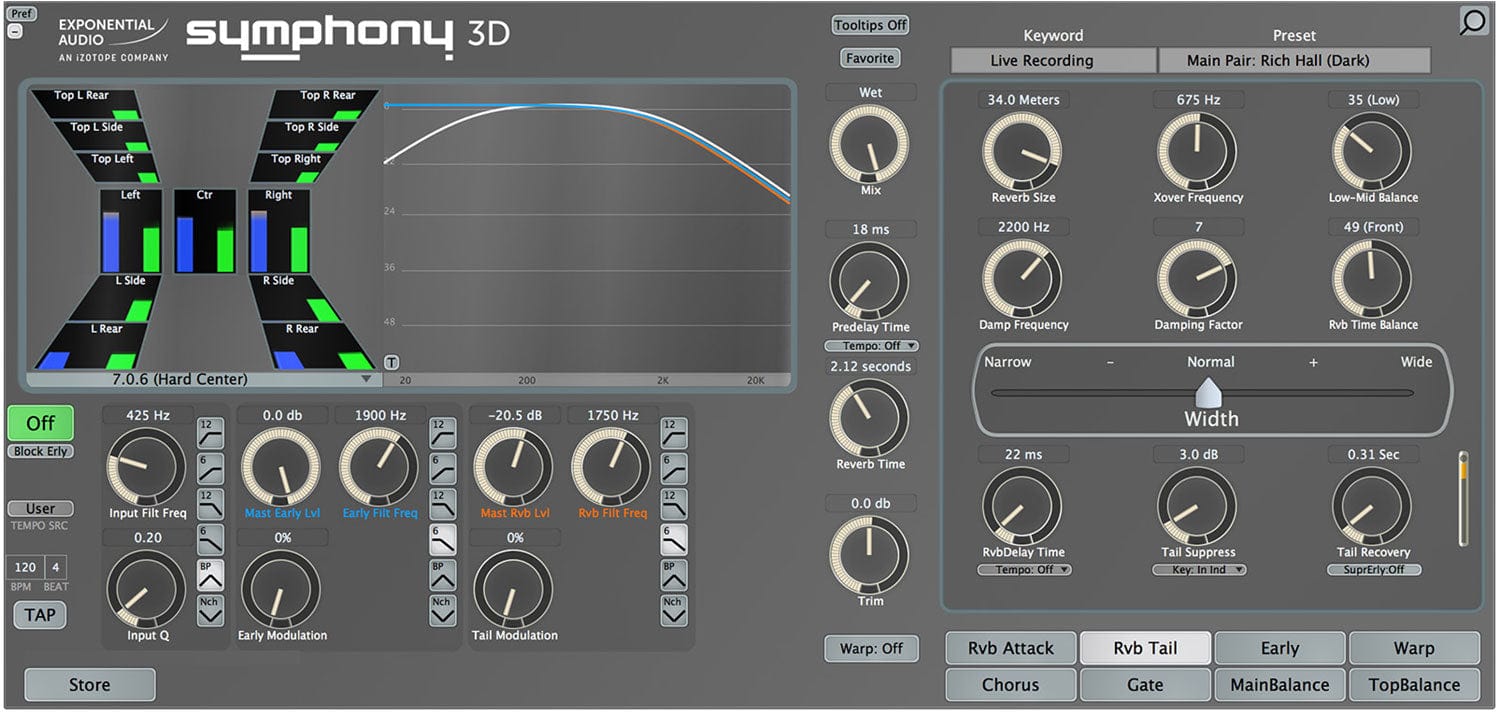Select the 12 dB high-pass early filter type
The width and height of the screenshot is (1500, 715).
442,432
